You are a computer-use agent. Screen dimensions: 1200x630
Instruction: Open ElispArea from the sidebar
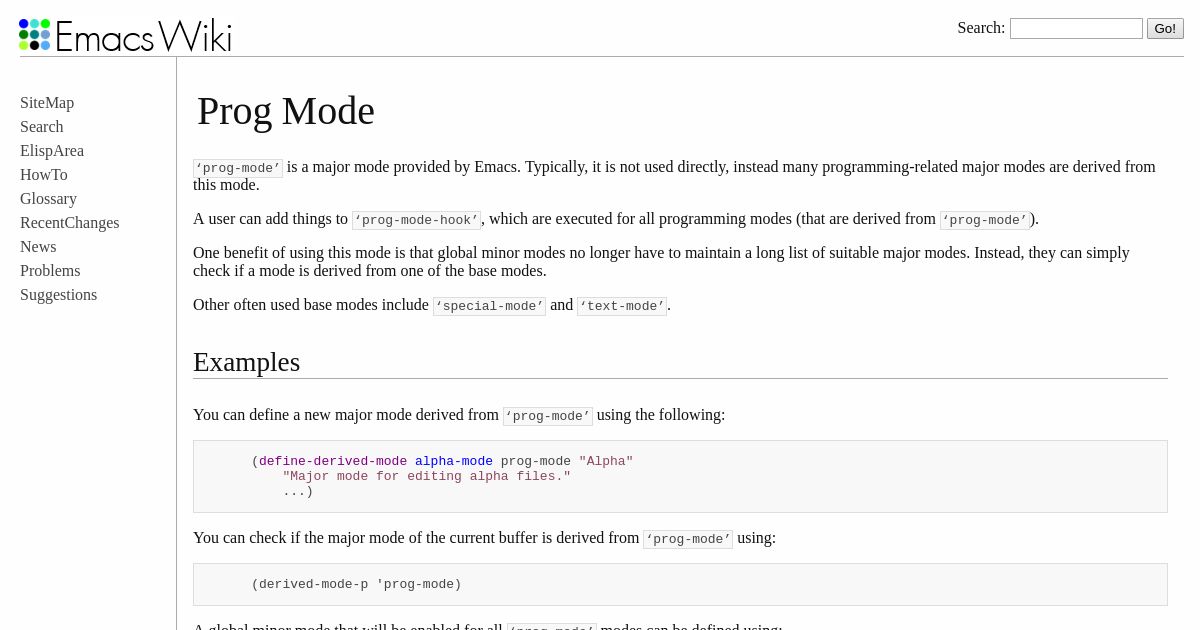point(52,151)
